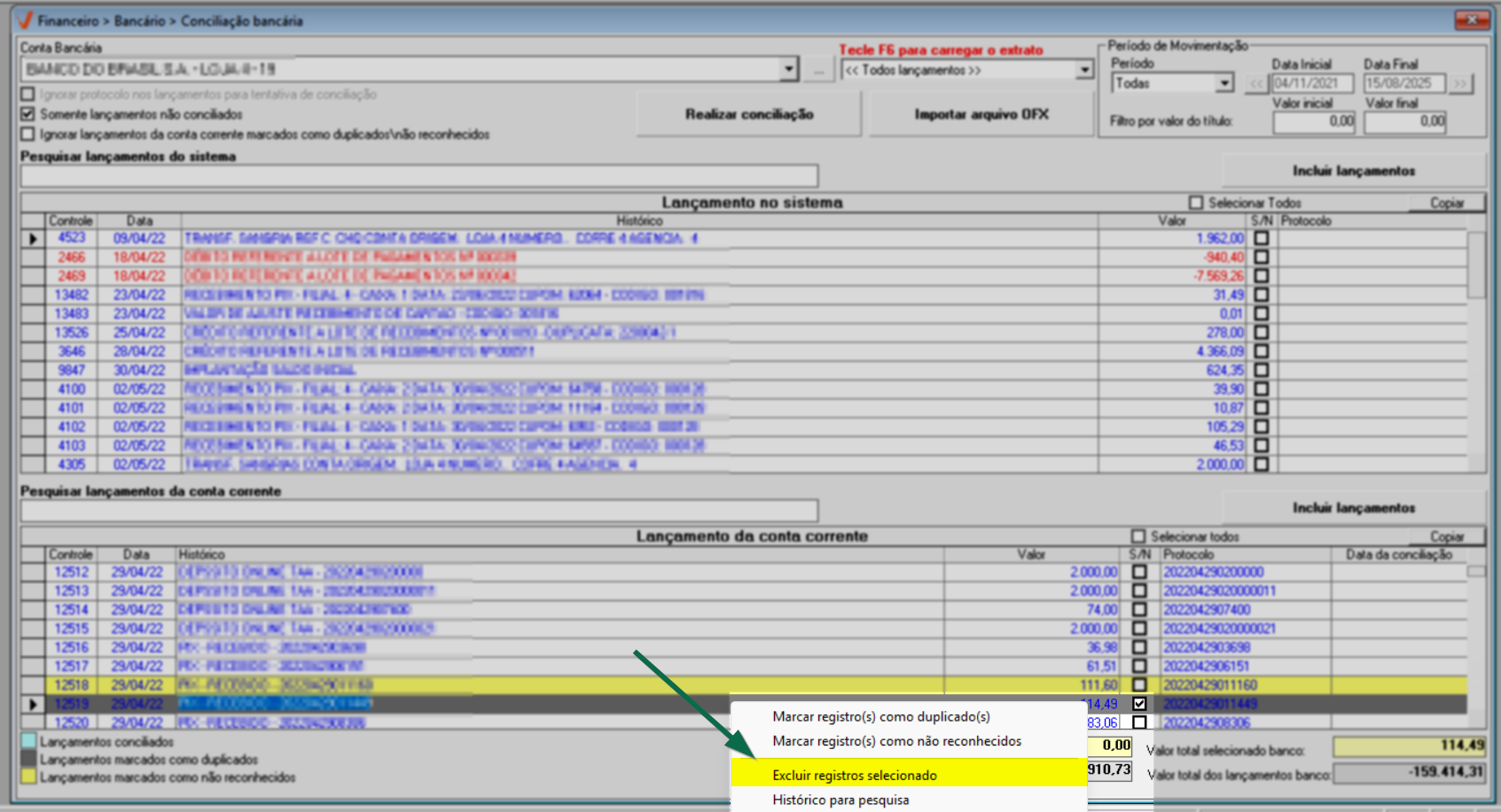Screen dimensions: 1501x812
Task: Expand the Todos lançamentos filter dropdown
Action: click(1084, 70)
